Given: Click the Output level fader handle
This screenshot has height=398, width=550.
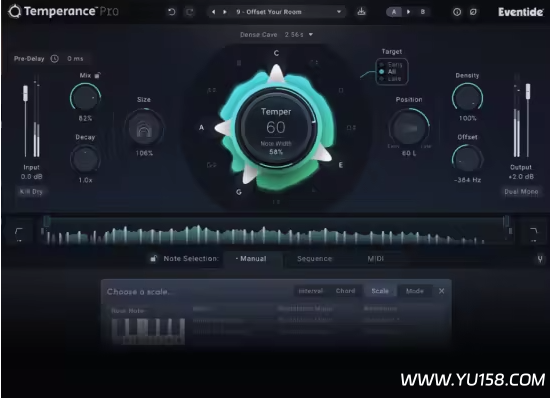Looking at the screenshot, I should (528, 91).
